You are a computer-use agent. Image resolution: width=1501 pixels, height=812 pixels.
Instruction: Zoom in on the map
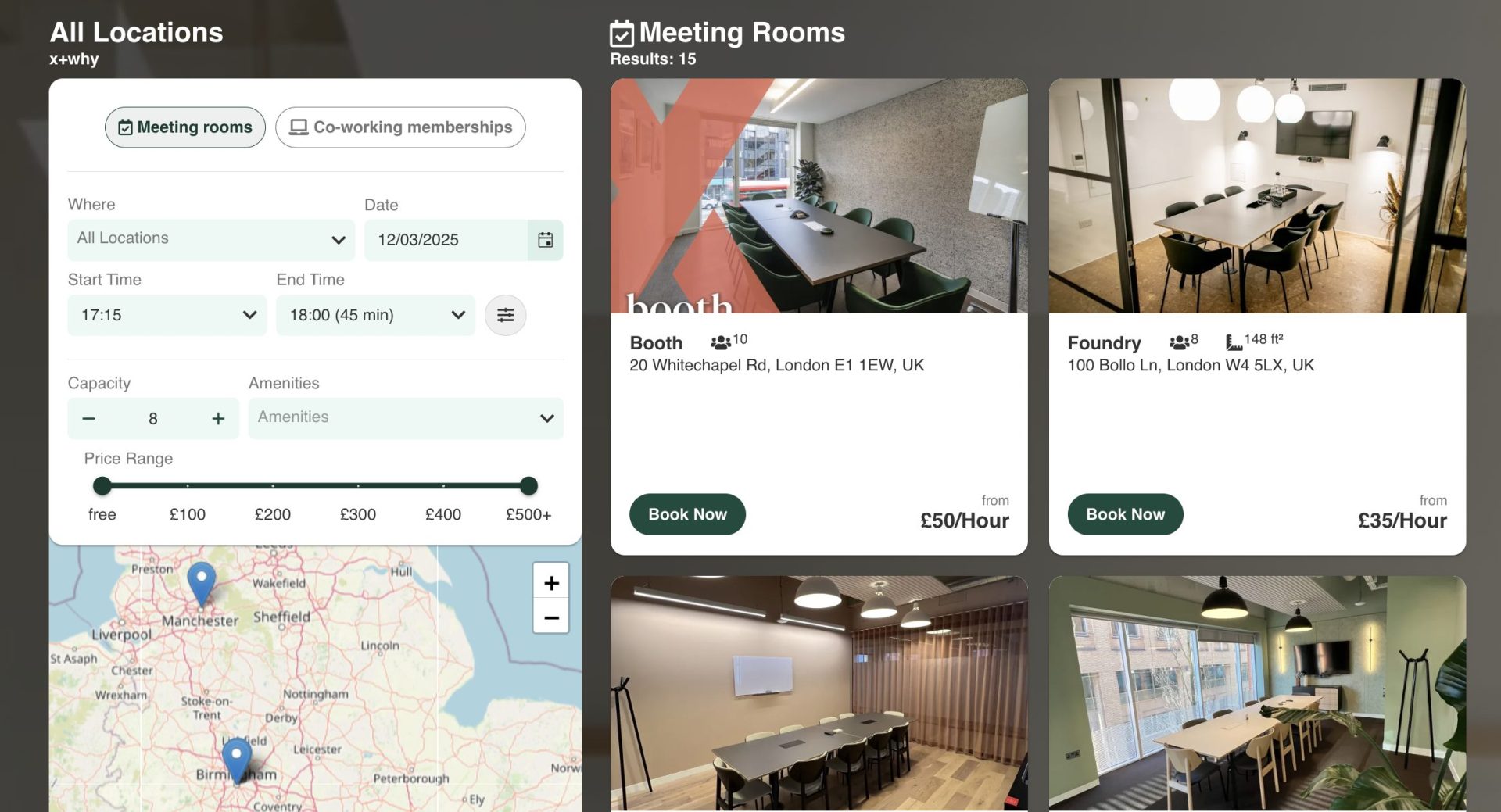[551, 583]
